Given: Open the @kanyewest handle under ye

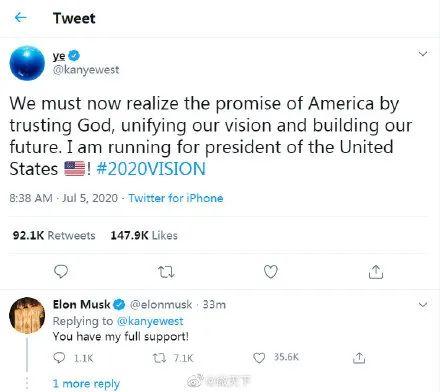Looking at the screenshot, I should [x=86, y=70].
